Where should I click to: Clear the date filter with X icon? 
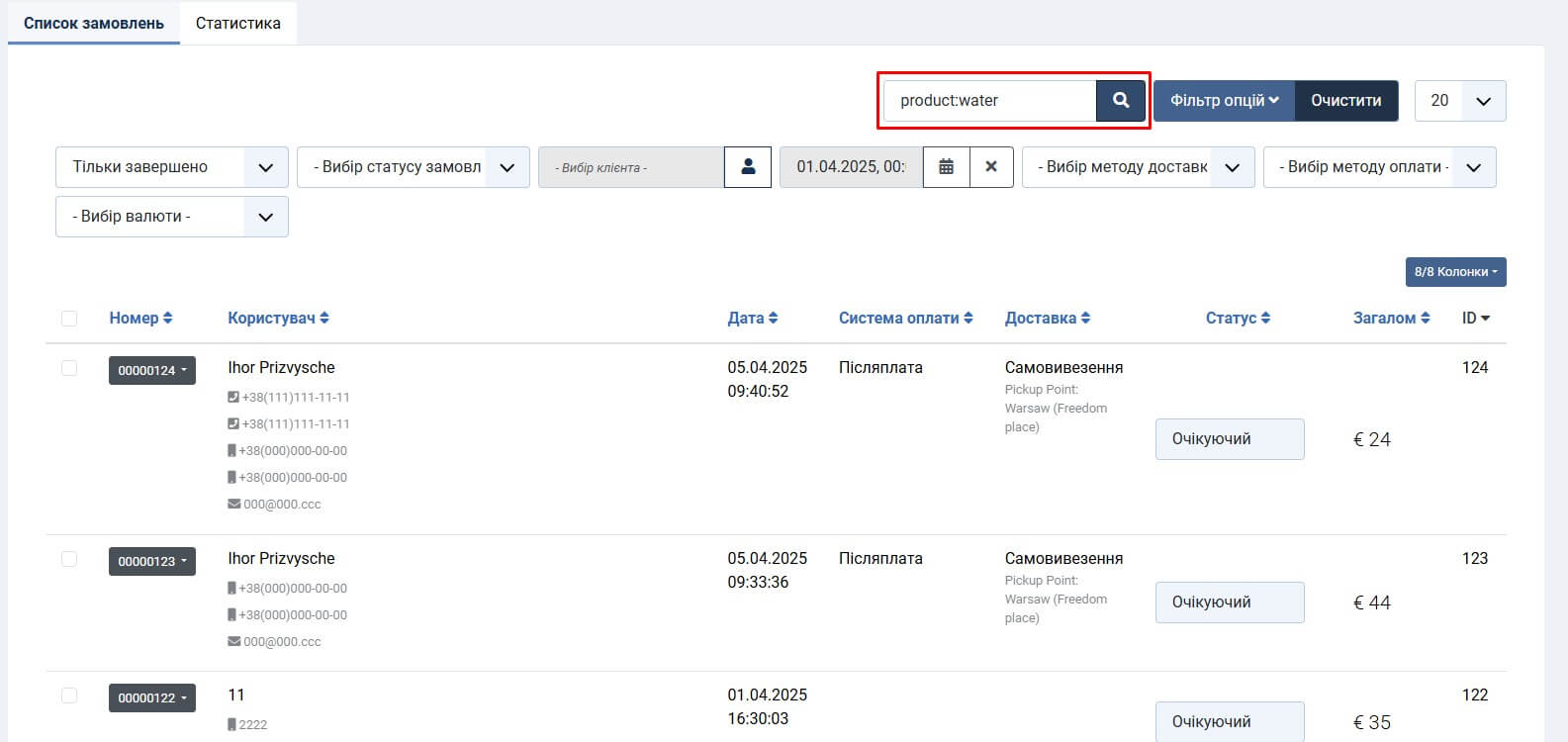(991, 167)
